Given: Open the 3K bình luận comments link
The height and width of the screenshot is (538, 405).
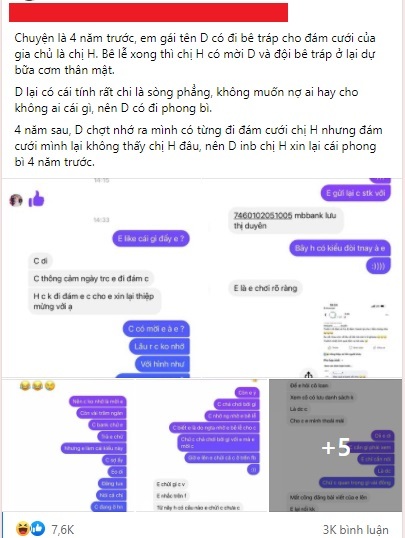Looking at the screenshot, I should click(355, 530).
